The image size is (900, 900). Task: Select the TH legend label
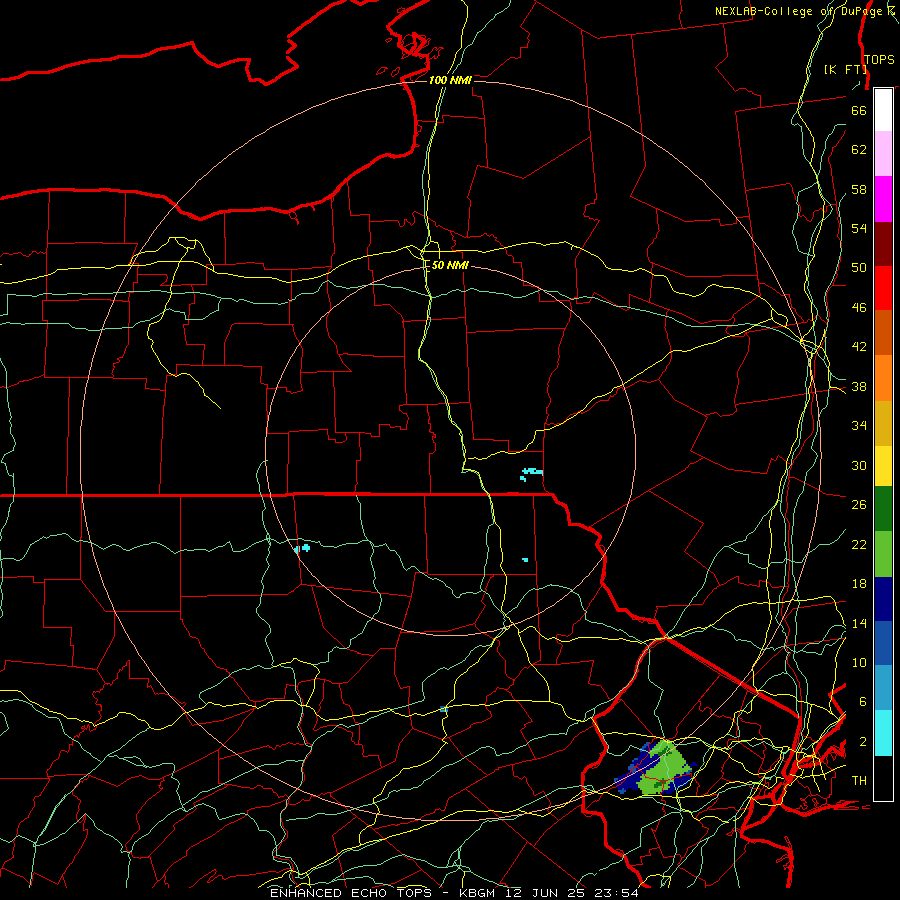859,781
